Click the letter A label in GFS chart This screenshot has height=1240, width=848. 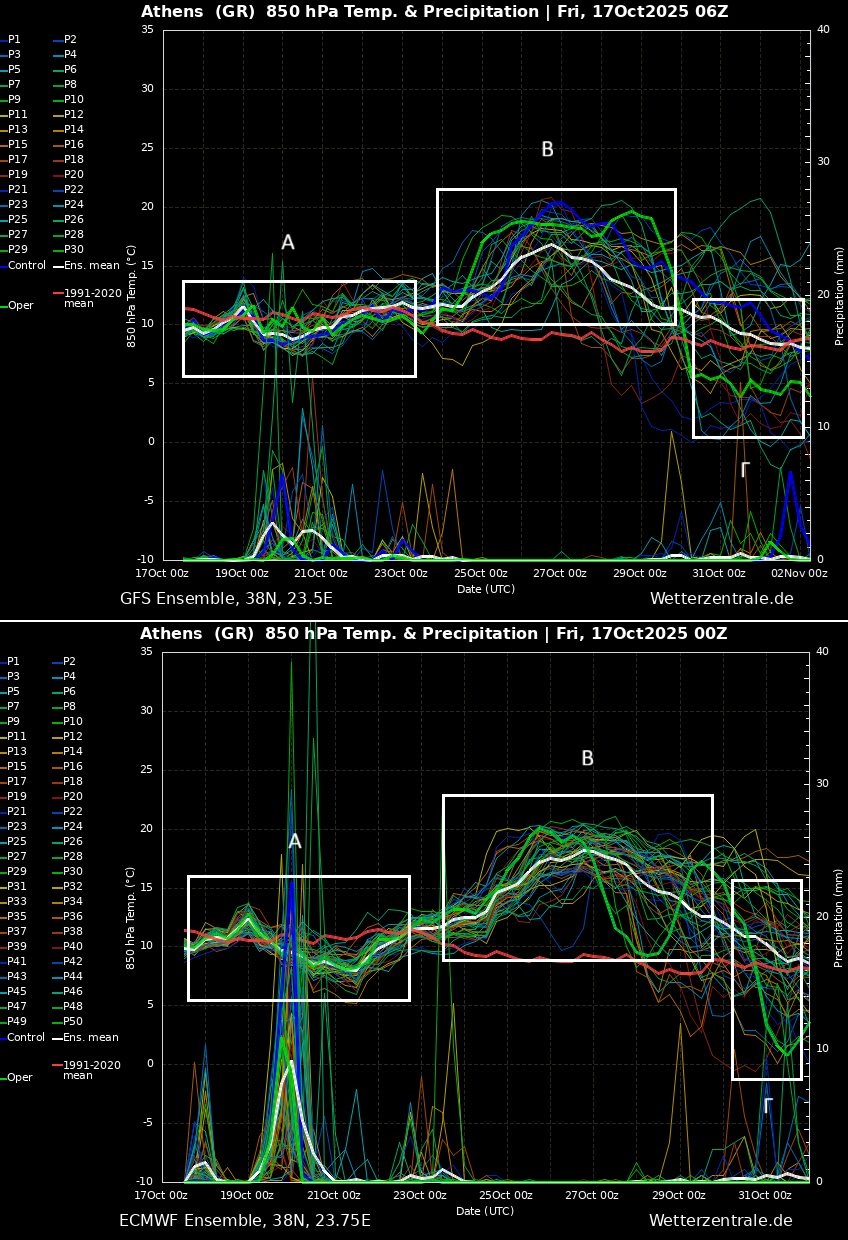[288, 243]
